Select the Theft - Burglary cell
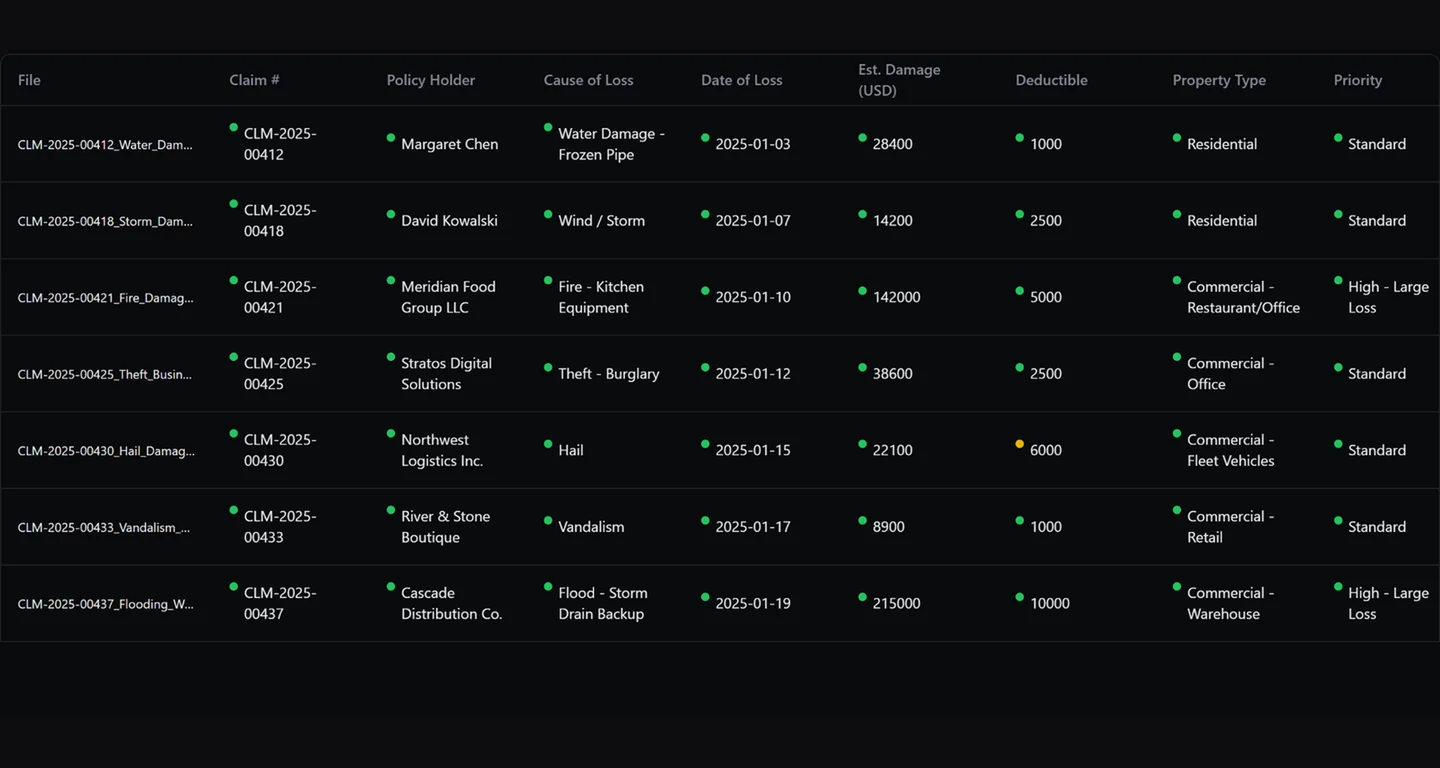 (x=608, y=373)
